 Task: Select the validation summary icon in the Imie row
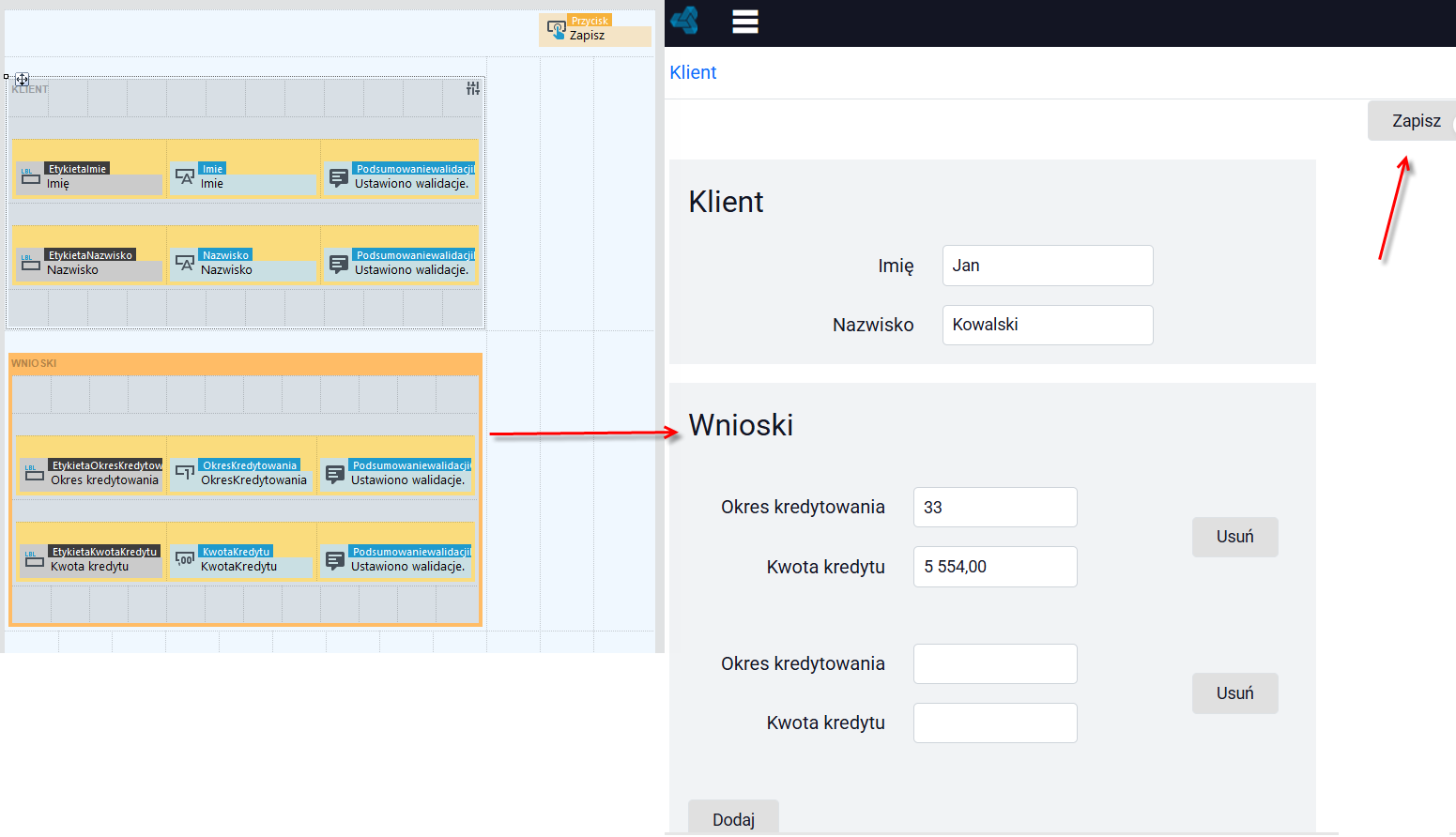[339, 176]
